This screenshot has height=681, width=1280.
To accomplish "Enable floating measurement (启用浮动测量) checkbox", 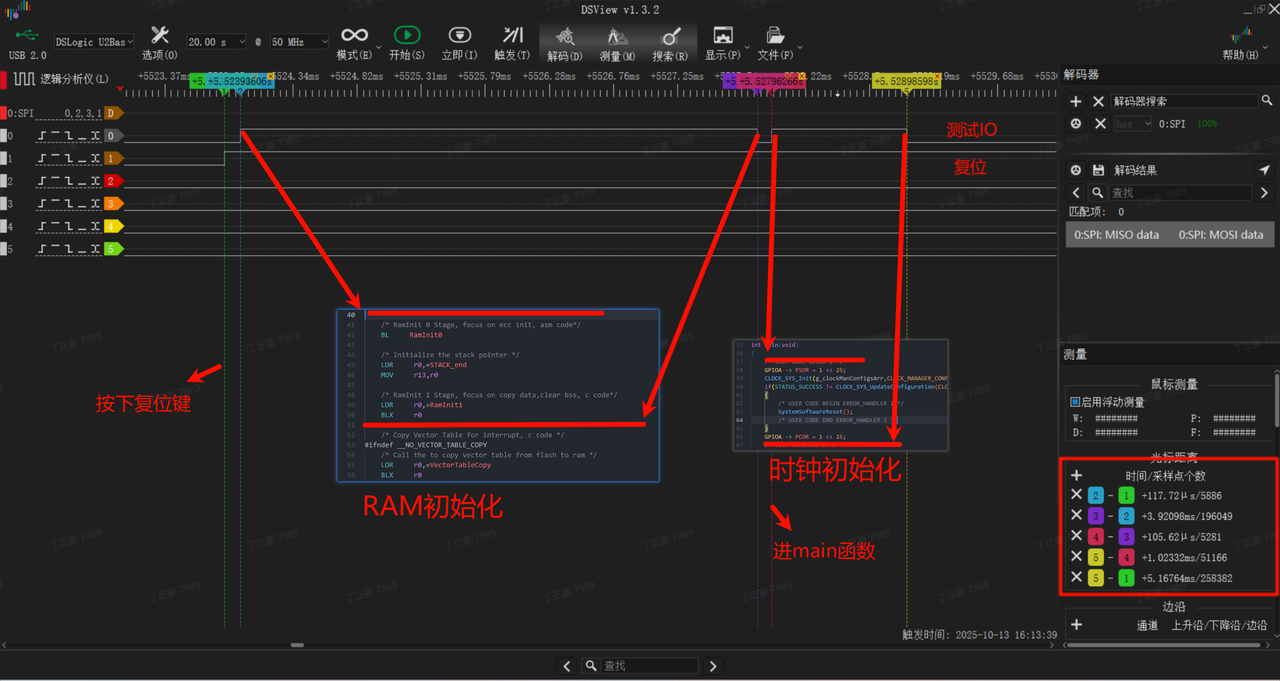I will coord(1075,402).
